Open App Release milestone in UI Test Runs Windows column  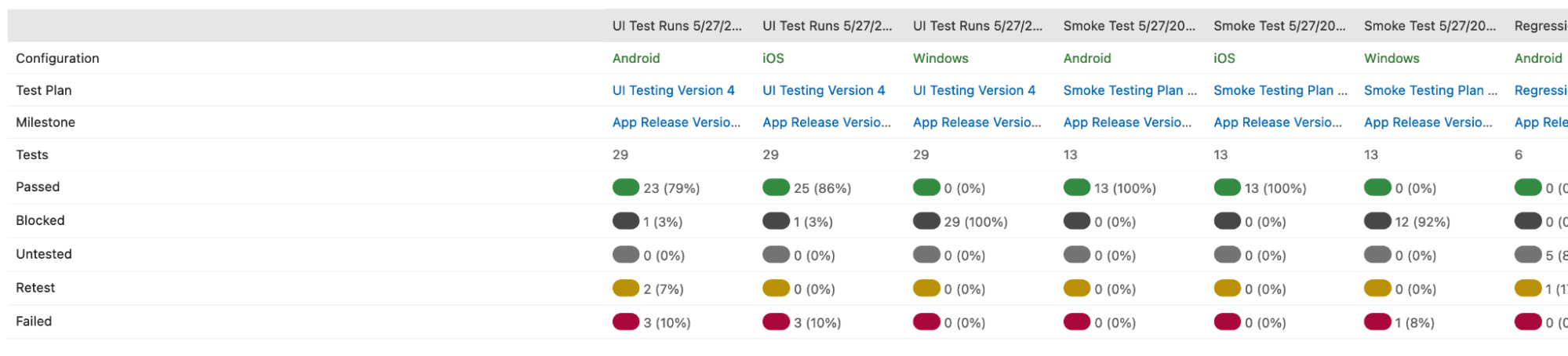[x=977, y=122]
